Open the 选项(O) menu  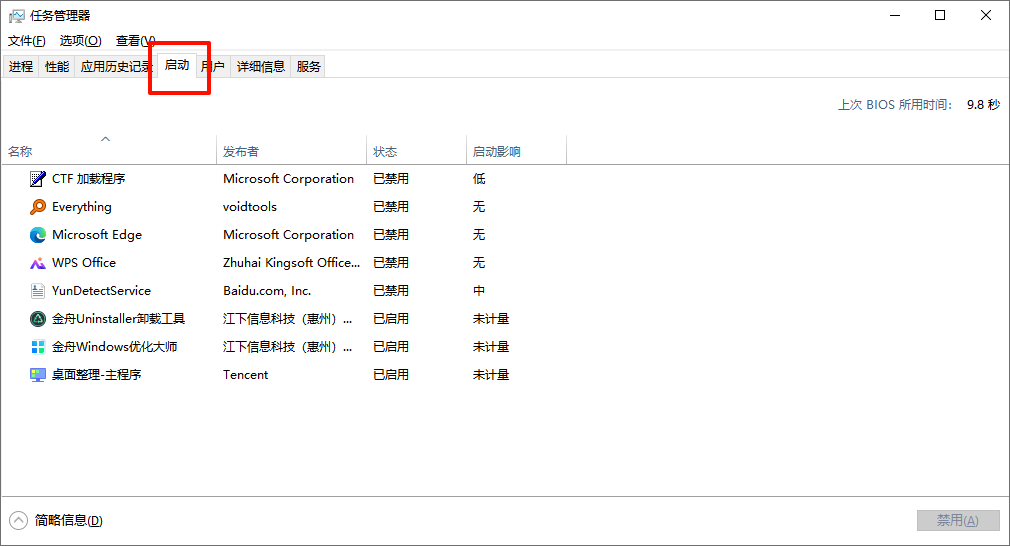point(81,41)
